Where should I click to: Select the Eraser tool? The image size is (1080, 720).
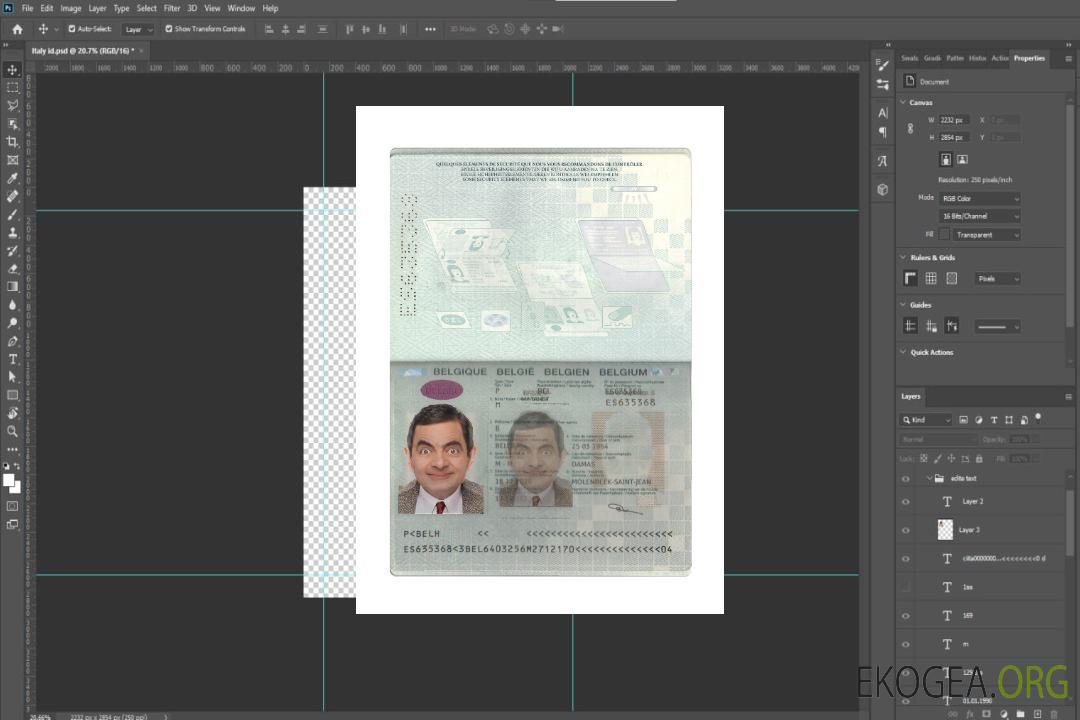pos(12,269)
